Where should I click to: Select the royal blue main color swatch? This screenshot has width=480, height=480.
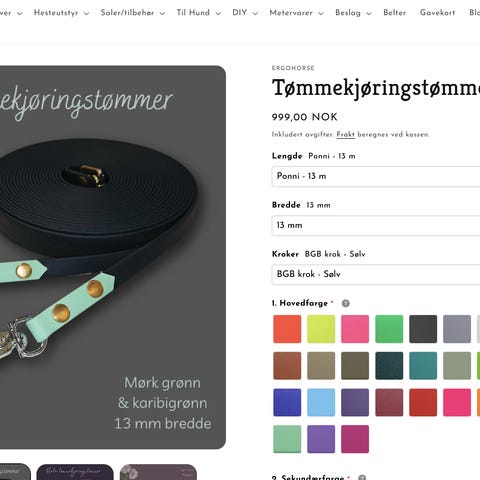pyautogui.click(x=287, y=402)
